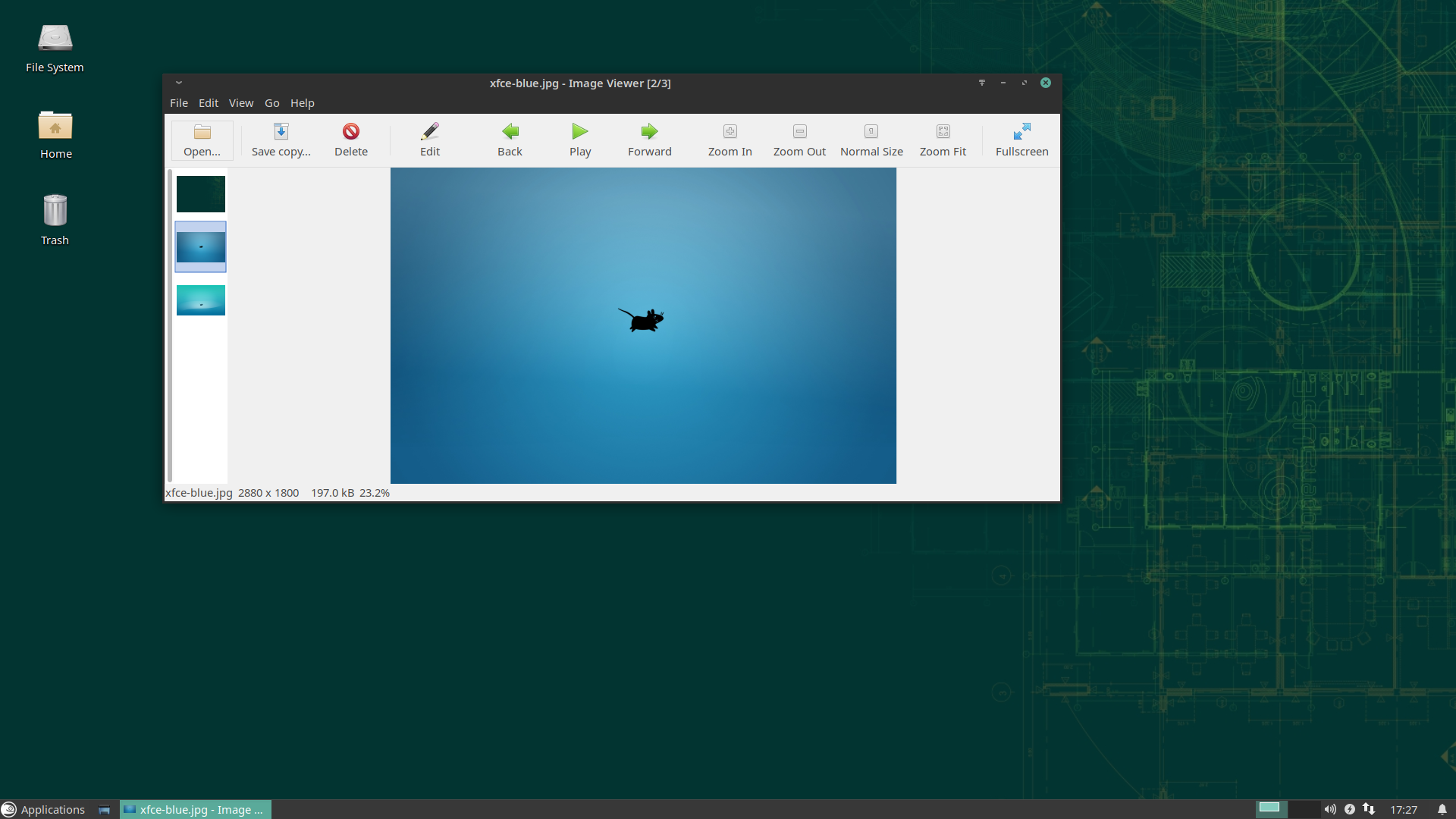Toggle Fullscreen mode from the toolbar

[1021, 131]
